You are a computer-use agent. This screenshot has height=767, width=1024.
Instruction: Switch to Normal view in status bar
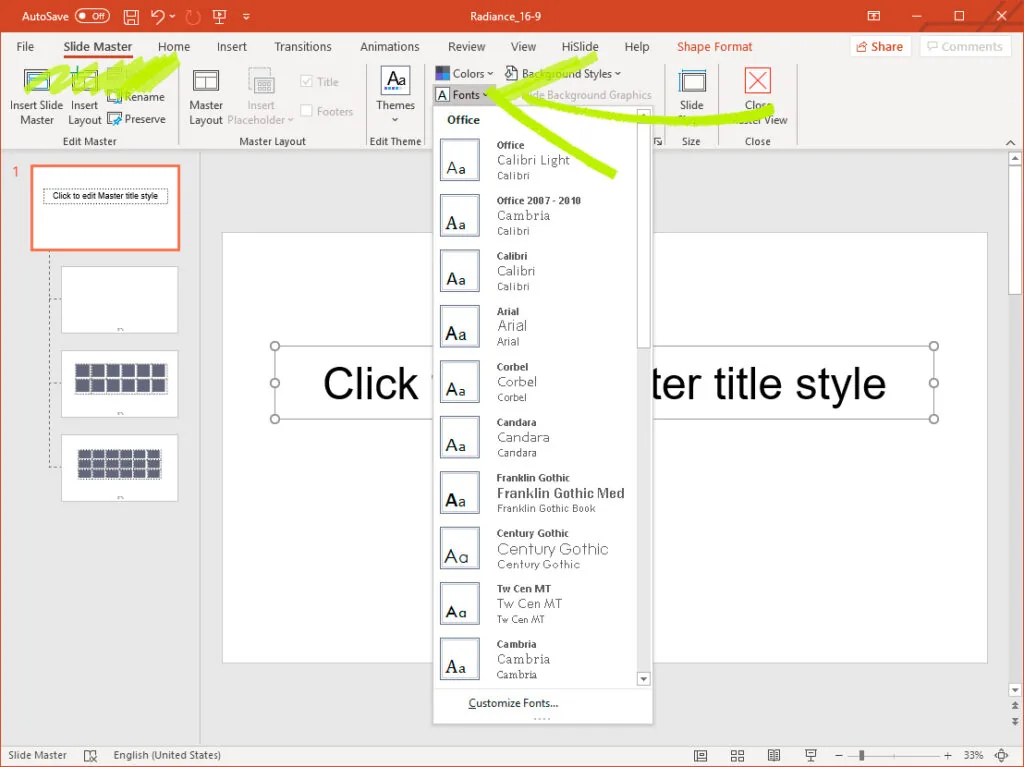701,755
